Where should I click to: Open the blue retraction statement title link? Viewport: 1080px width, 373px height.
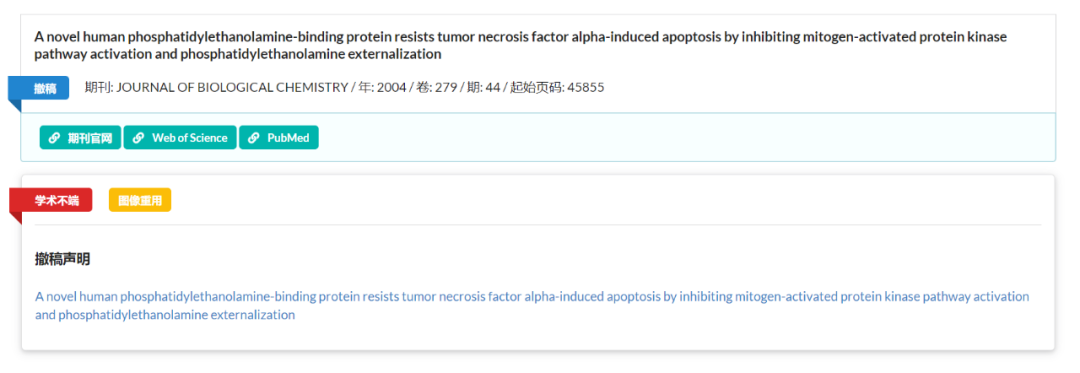coord(532,306)
